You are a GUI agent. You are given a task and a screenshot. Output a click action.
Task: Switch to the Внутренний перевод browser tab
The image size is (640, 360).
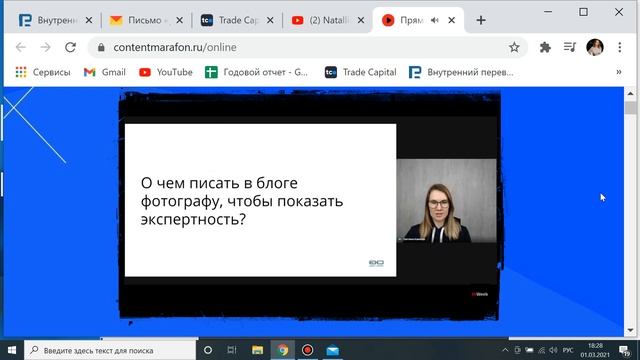(x=48, y=20)
